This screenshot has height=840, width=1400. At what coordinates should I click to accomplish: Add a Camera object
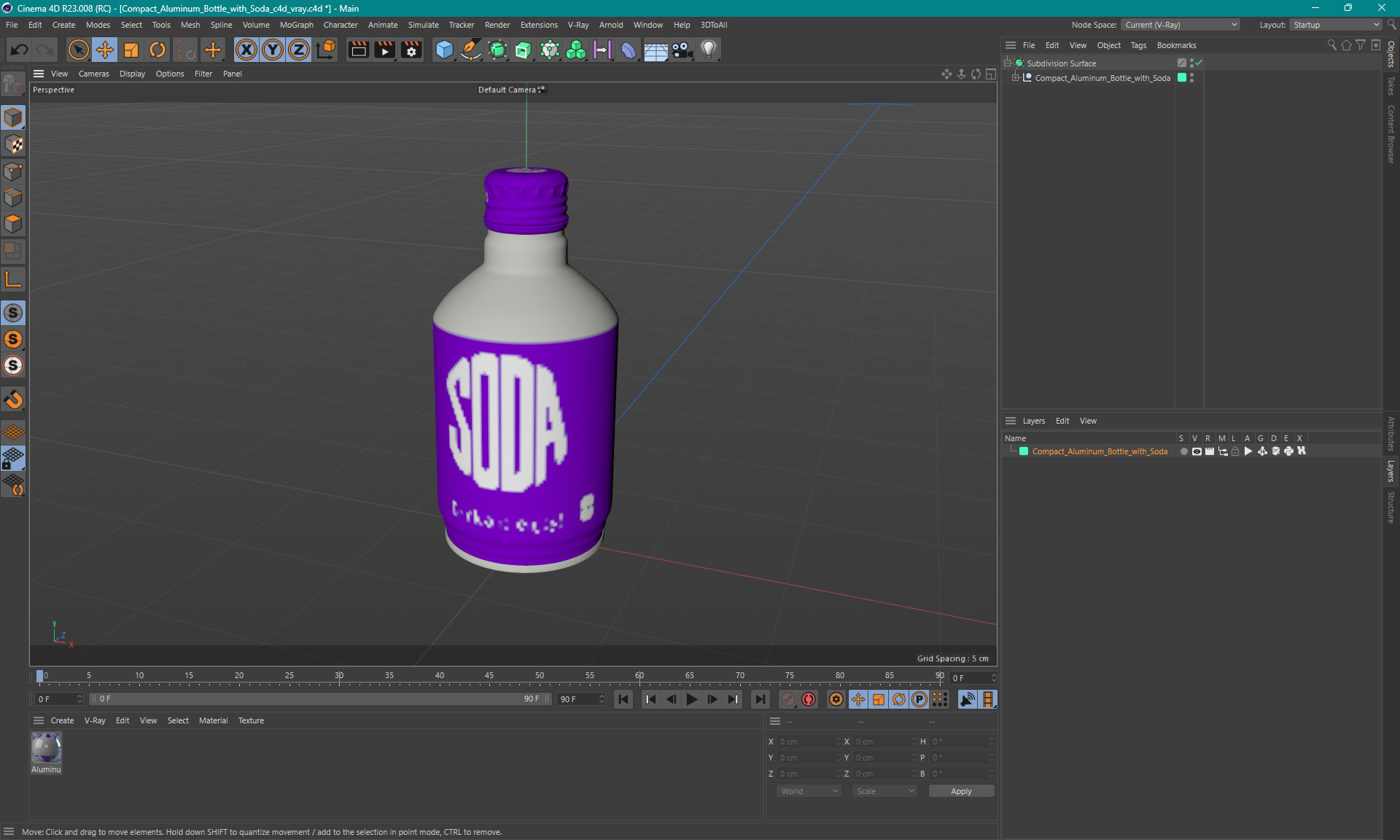(682, 50)
